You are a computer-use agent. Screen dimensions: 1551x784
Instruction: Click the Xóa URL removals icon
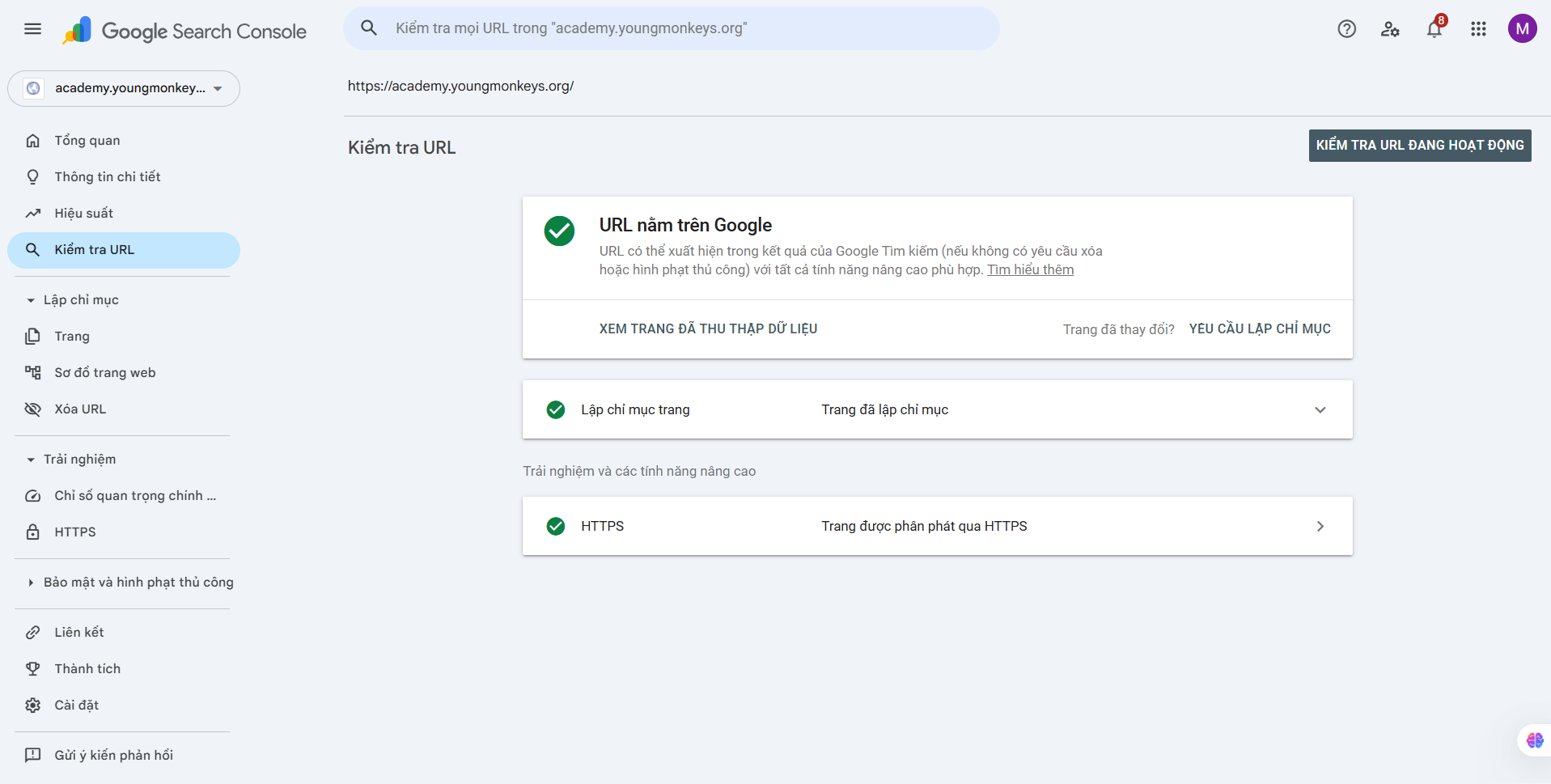(32, 409)
